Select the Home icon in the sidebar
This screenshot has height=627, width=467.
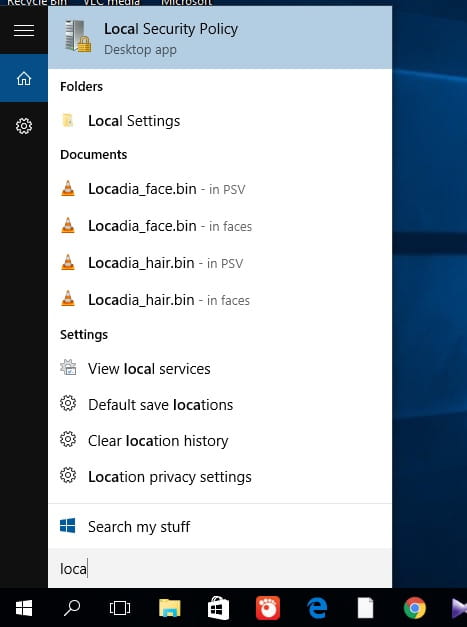point(24,78)
